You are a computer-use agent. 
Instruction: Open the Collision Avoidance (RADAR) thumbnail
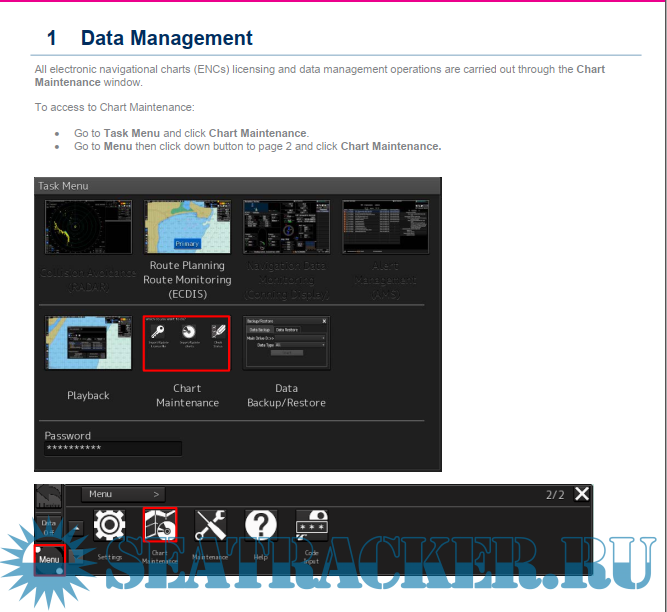click(x=88, y=227)
